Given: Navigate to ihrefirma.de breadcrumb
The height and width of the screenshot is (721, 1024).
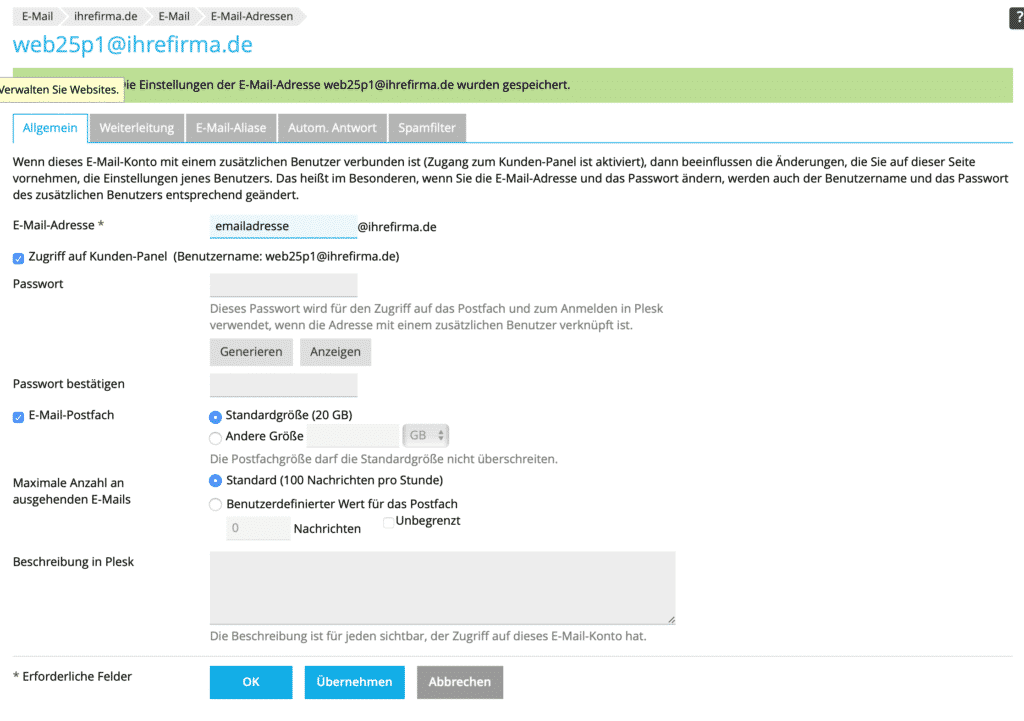Looking at the screenshot, I should (x=105, y=17).
